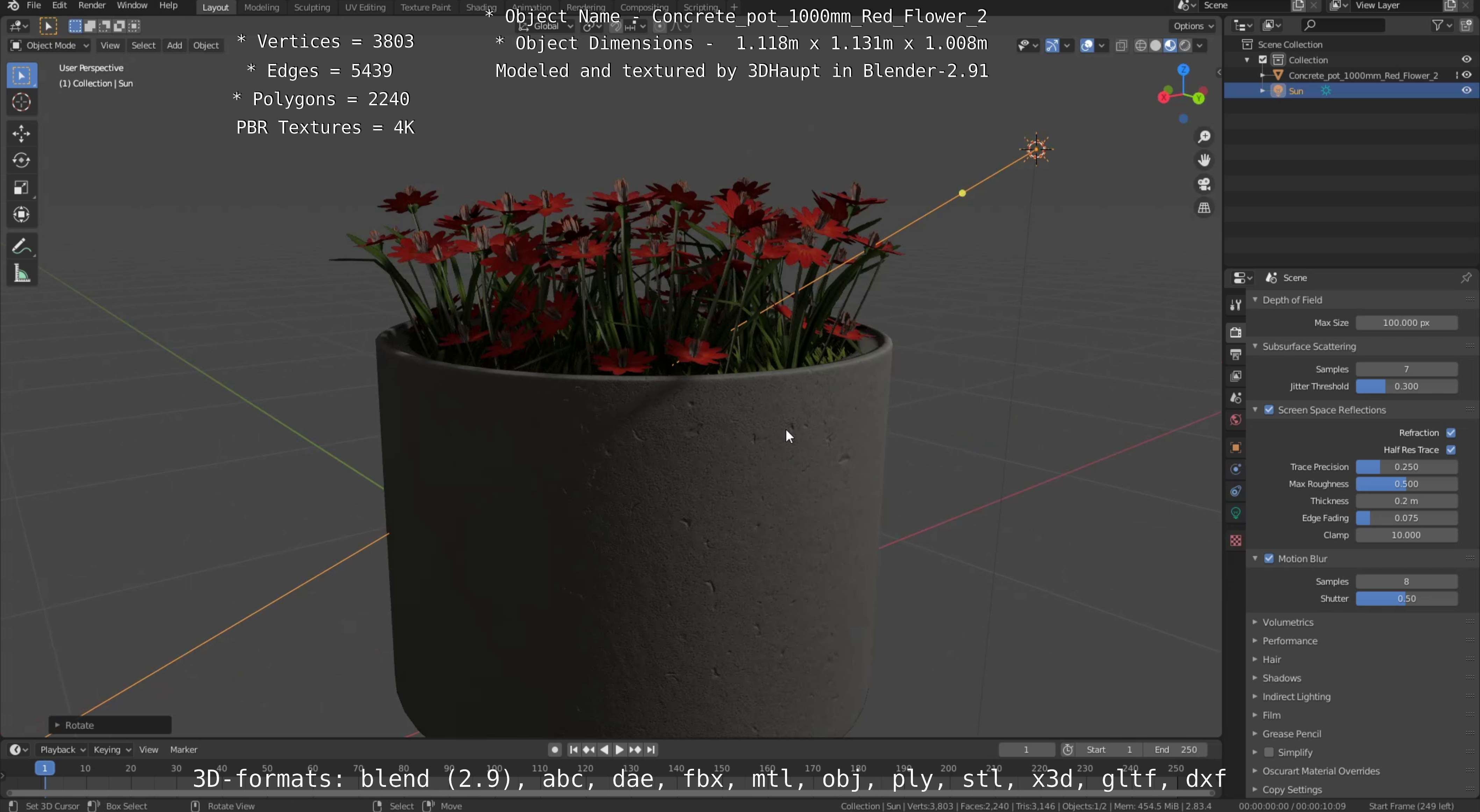1480x812 pixels.
Task: Open the Render properties tab
Action: (1235, 332)
